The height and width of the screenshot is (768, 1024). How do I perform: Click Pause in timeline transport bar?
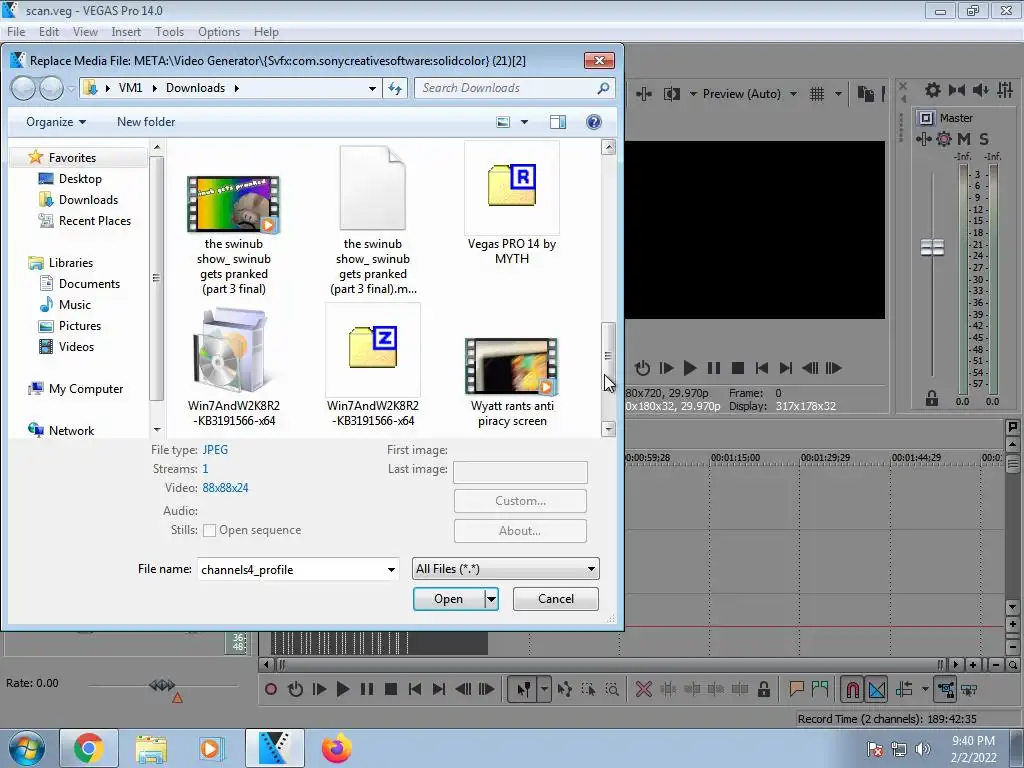coord(367,689)
